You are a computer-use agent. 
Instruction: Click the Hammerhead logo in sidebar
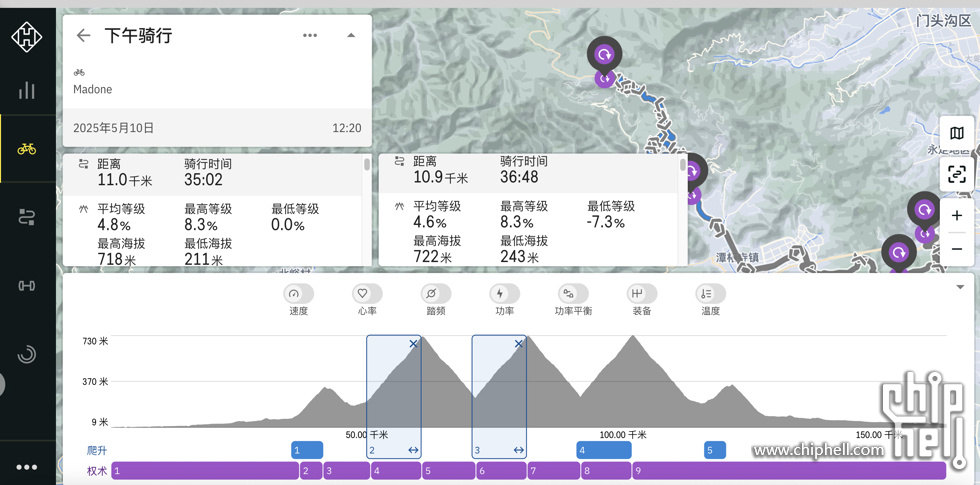27,37
